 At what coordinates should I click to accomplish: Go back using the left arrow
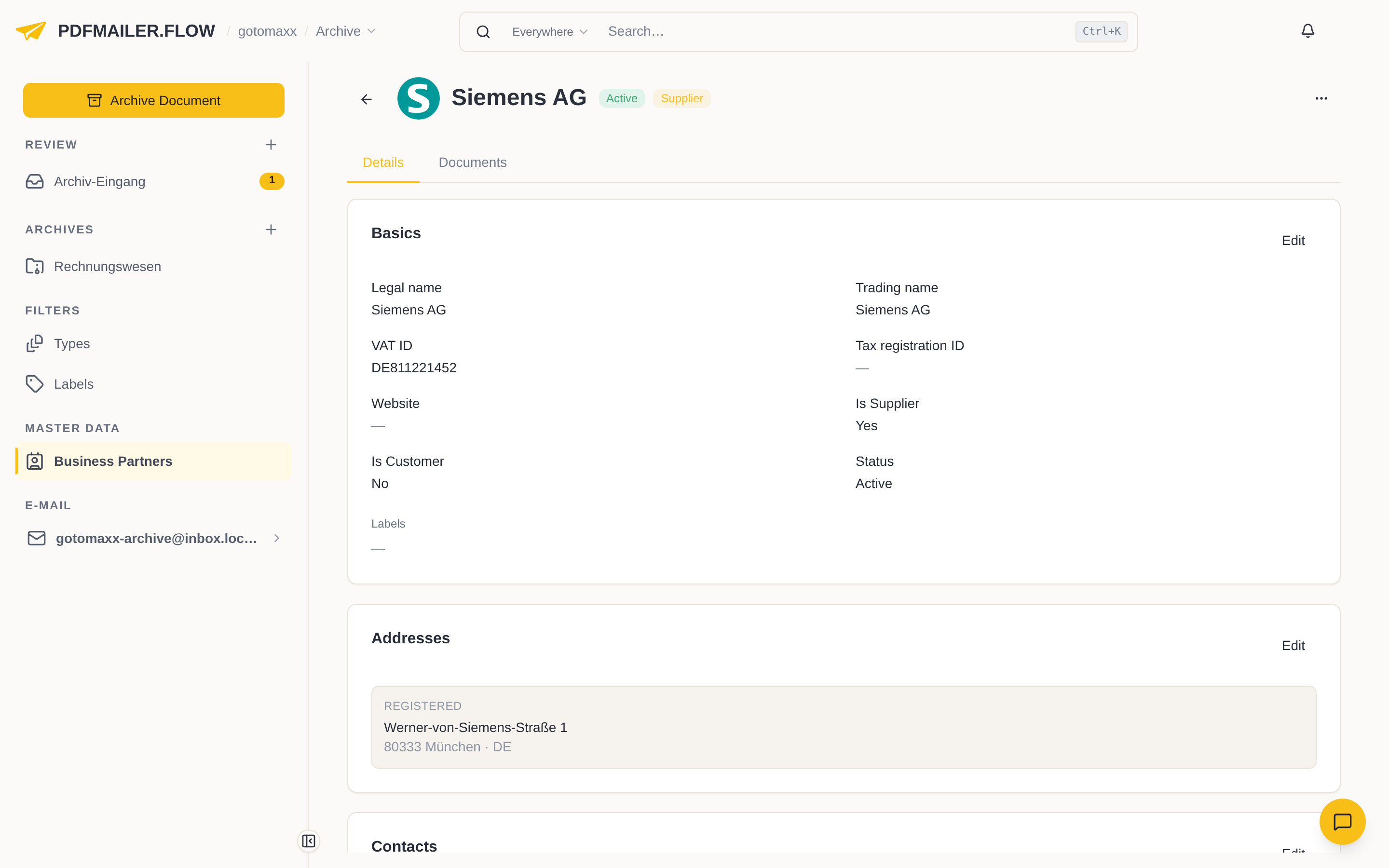366,99
